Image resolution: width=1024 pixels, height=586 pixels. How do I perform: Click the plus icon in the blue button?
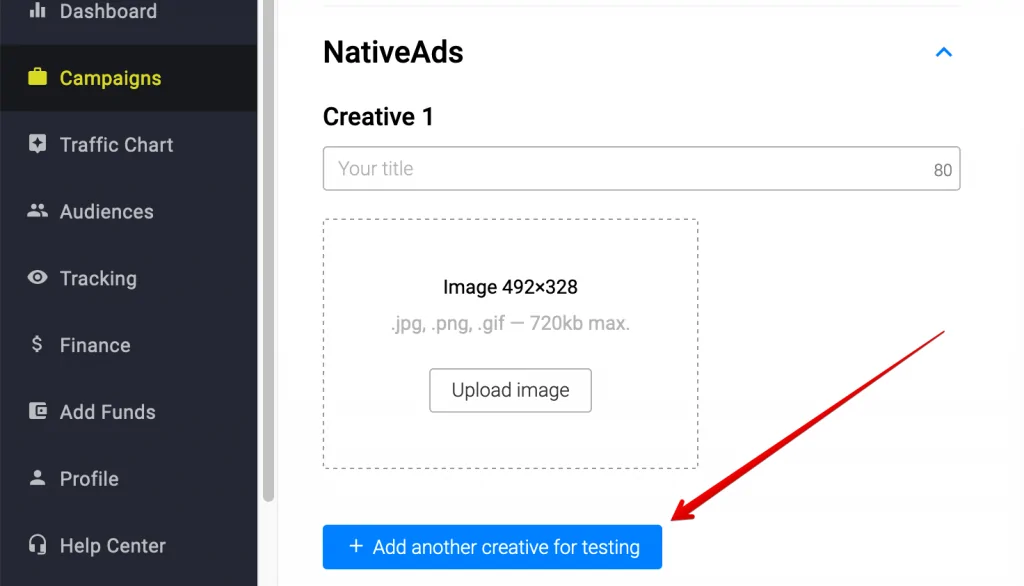tap(355, 547)
